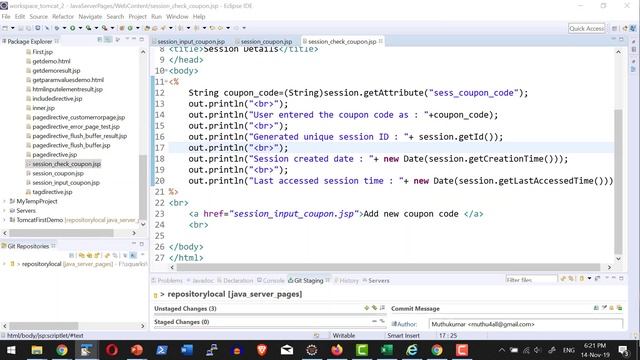Click the Open Perspective icon beside Quick Access

614,28
